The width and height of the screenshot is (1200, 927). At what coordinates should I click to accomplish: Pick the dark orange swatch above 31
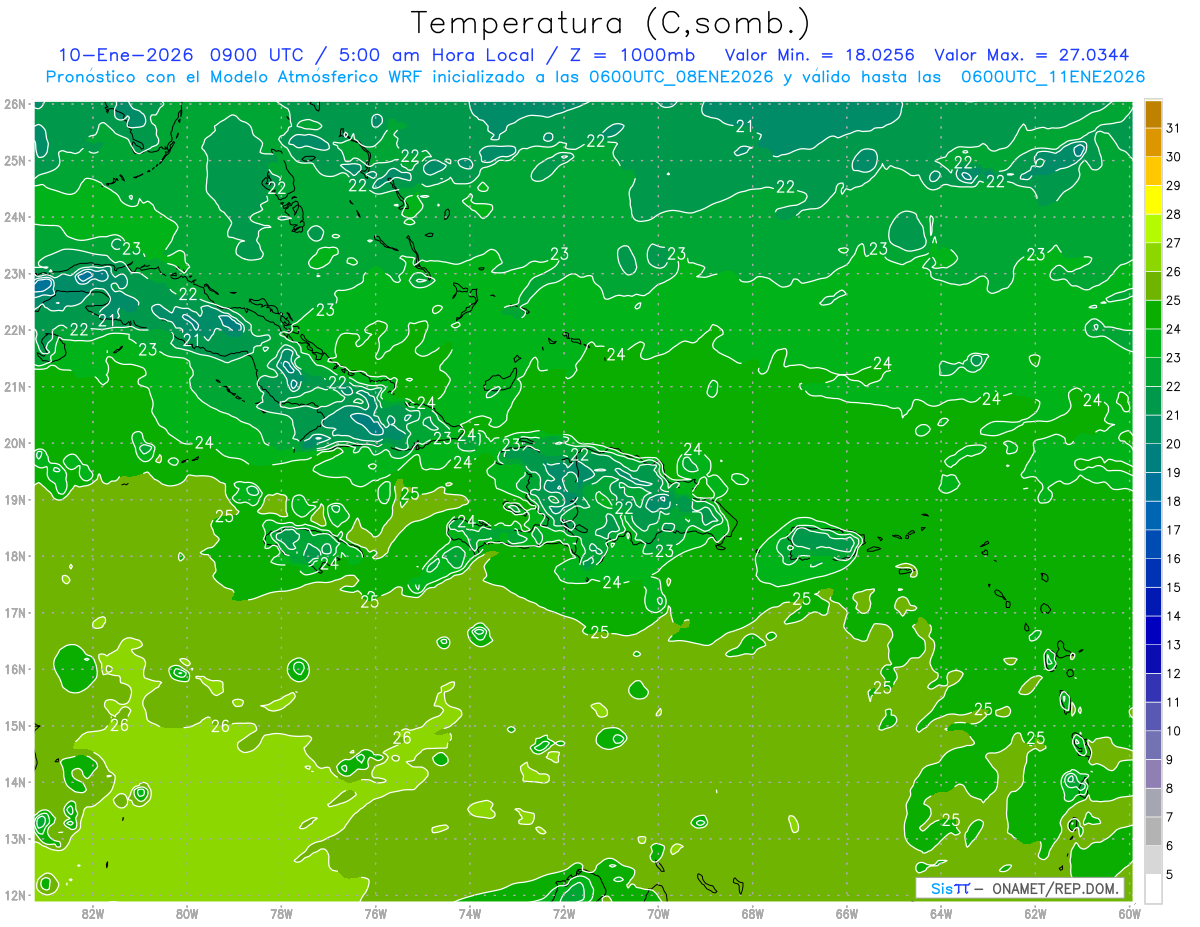[x=1153, y=114]
